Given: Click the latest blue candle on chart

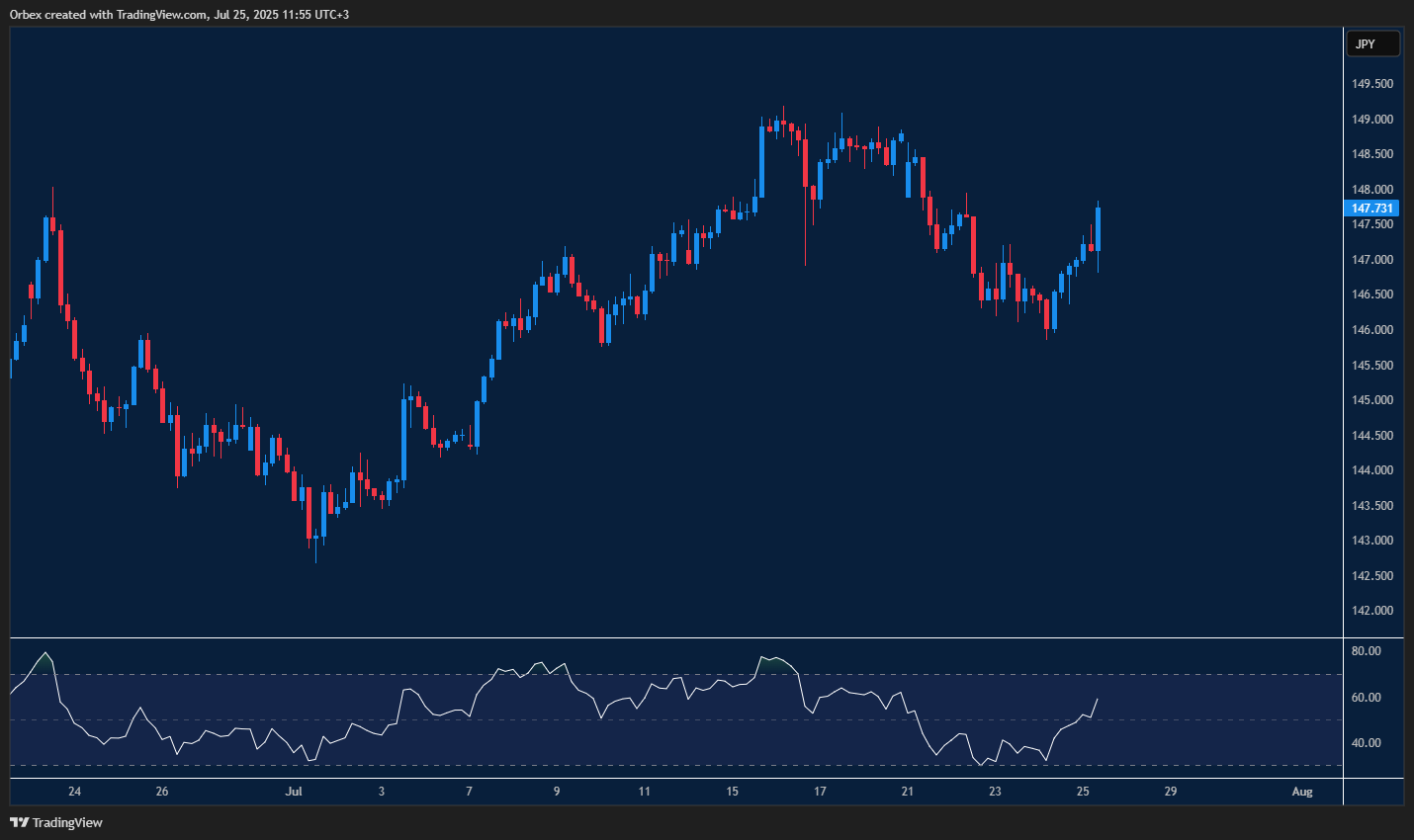Looking at the screenshot, I should coord(1098,228).
